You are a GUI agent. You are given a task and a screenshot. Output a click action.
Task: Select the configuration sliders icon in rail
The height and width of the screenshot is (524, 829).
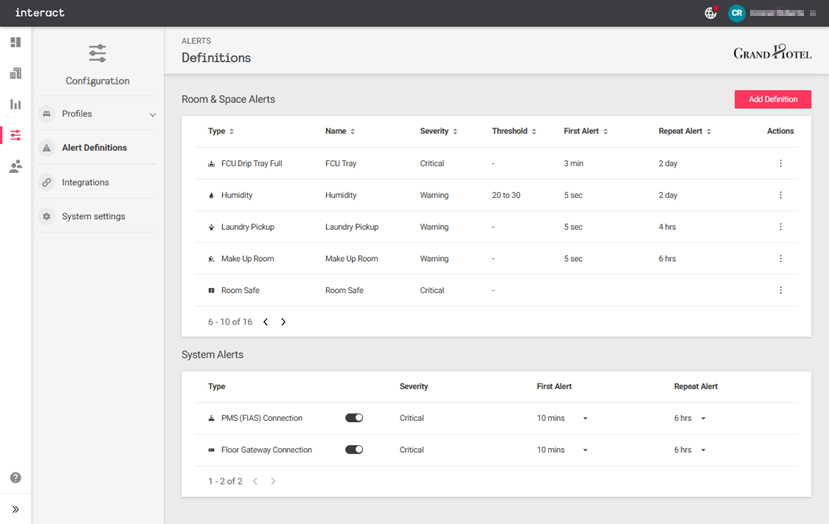pyautogui.click(x=15, y=135)
